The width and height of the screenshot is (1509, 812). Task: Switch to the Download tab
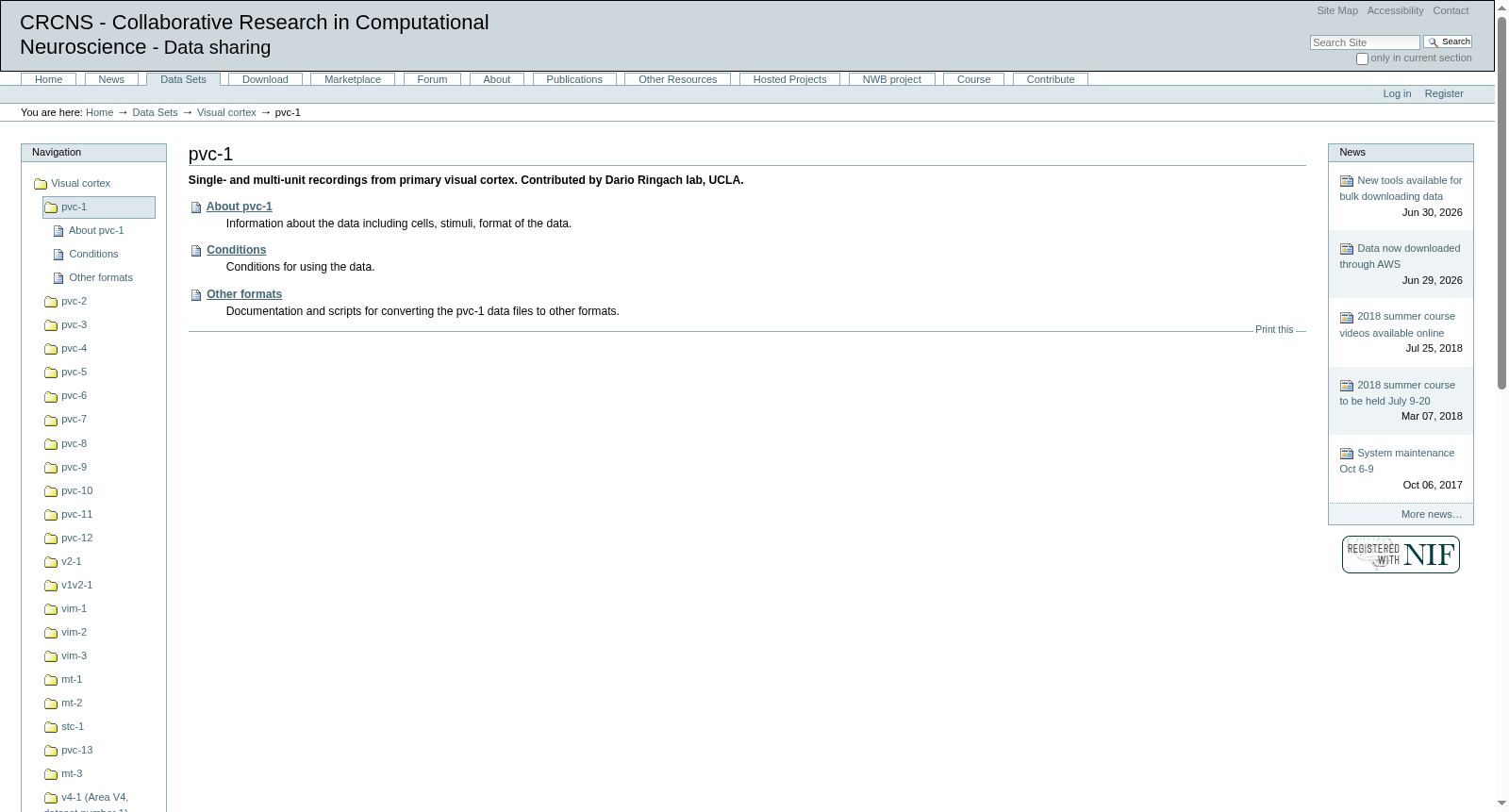coord(265,79)
